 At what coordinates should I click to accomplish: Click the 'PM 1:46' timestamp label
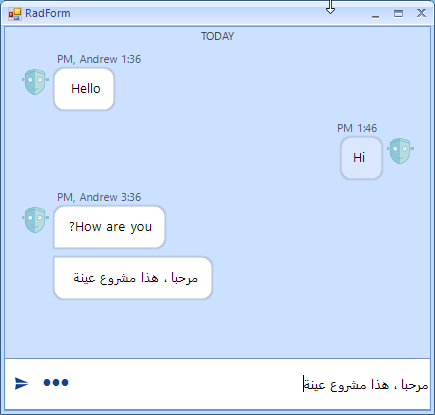[357, 128]
